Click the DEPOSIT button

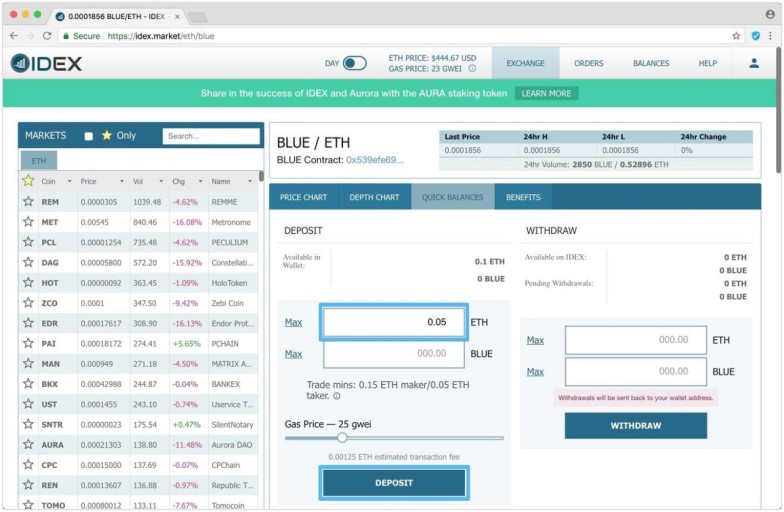[x=394, y=482]
